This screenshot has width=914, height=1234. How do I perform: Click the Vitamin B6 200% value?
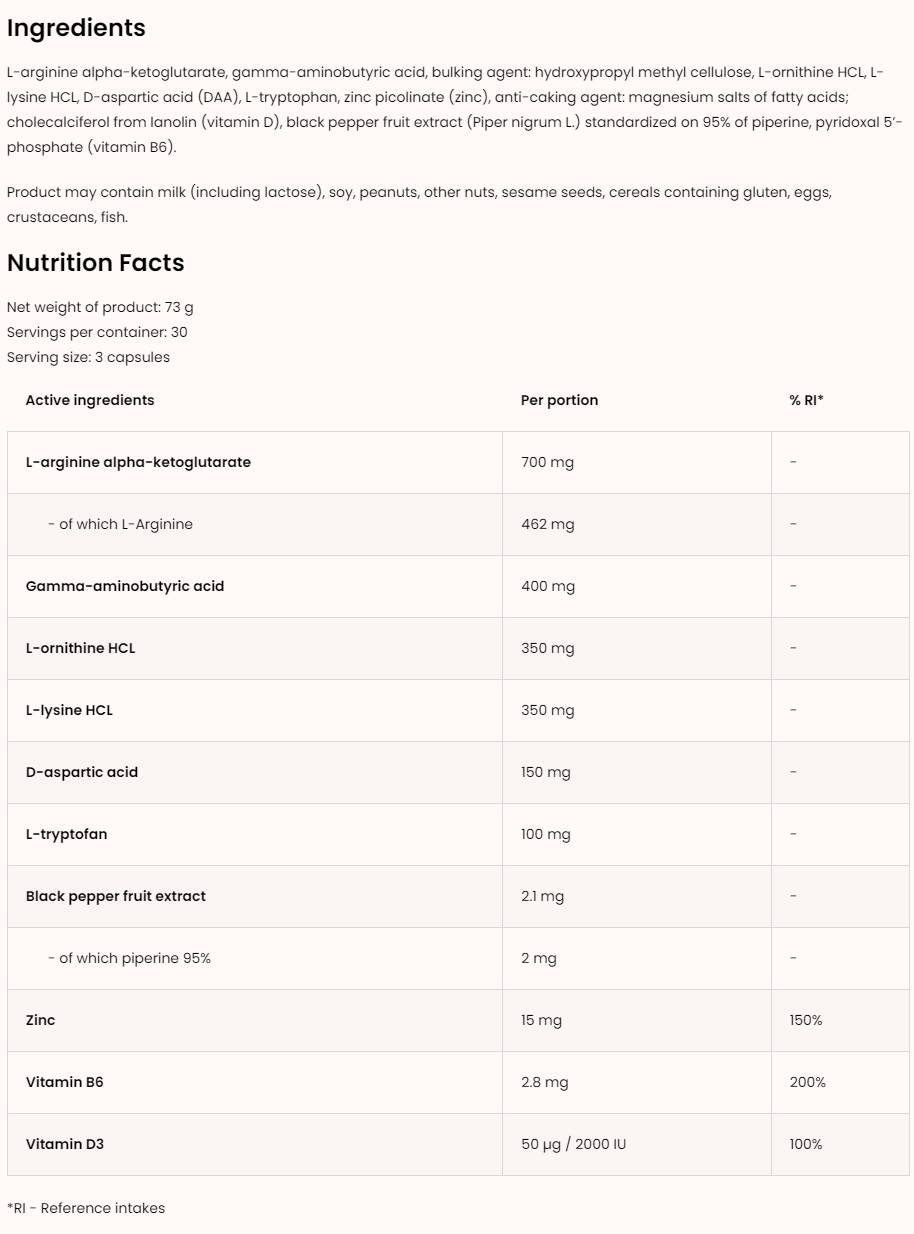point(807,1082)
